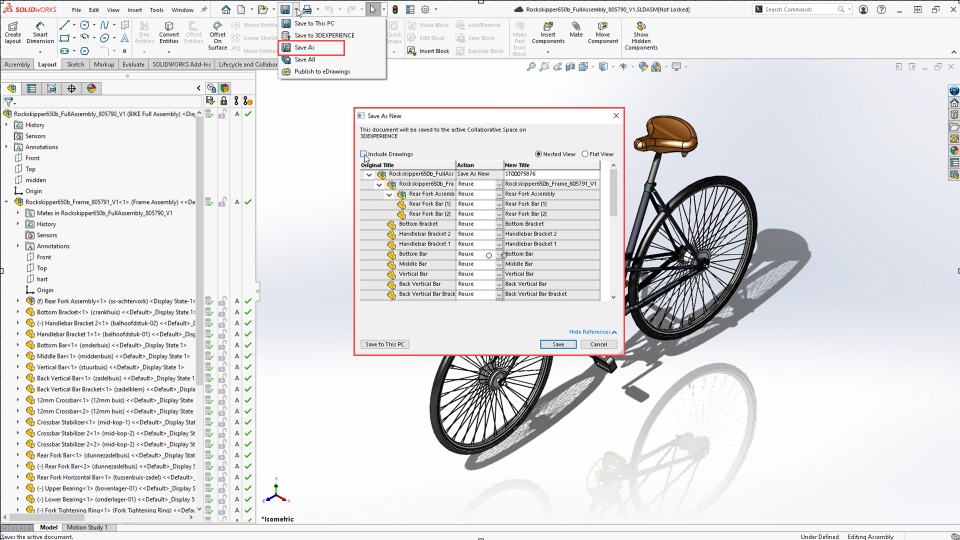Open the DisplayManager color ball tab
The width and height of the screenshot is (960, 540).
[91, 88]
